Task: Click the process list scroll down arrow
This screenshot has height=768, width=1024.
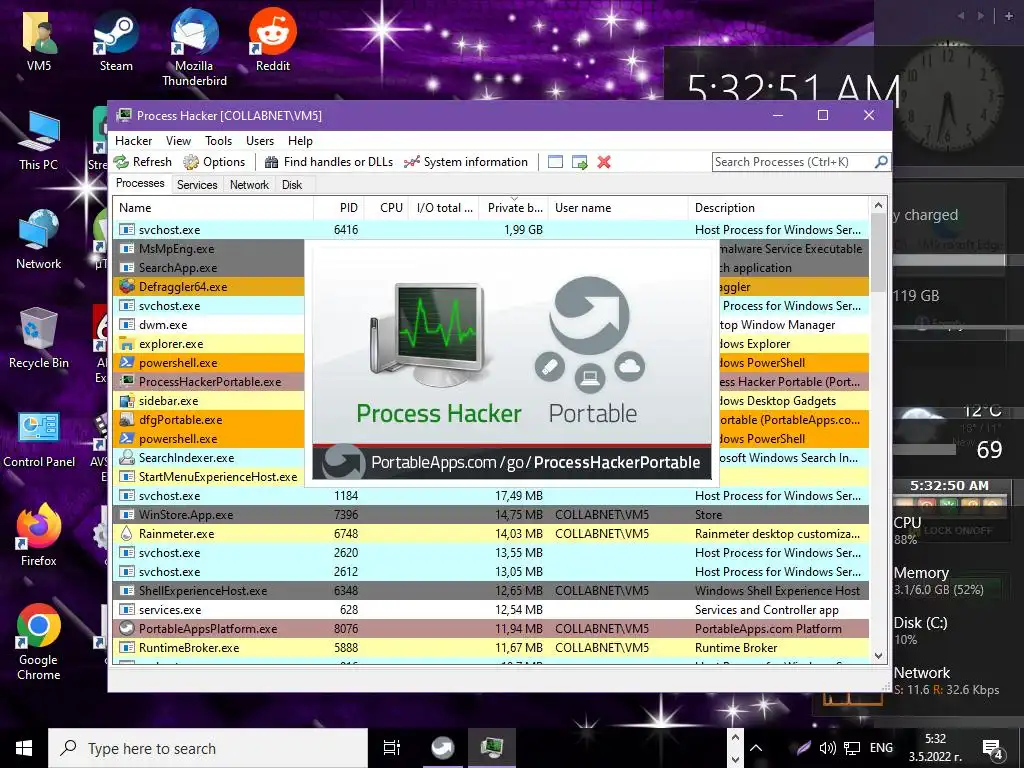Action: (x=878, y=656)
